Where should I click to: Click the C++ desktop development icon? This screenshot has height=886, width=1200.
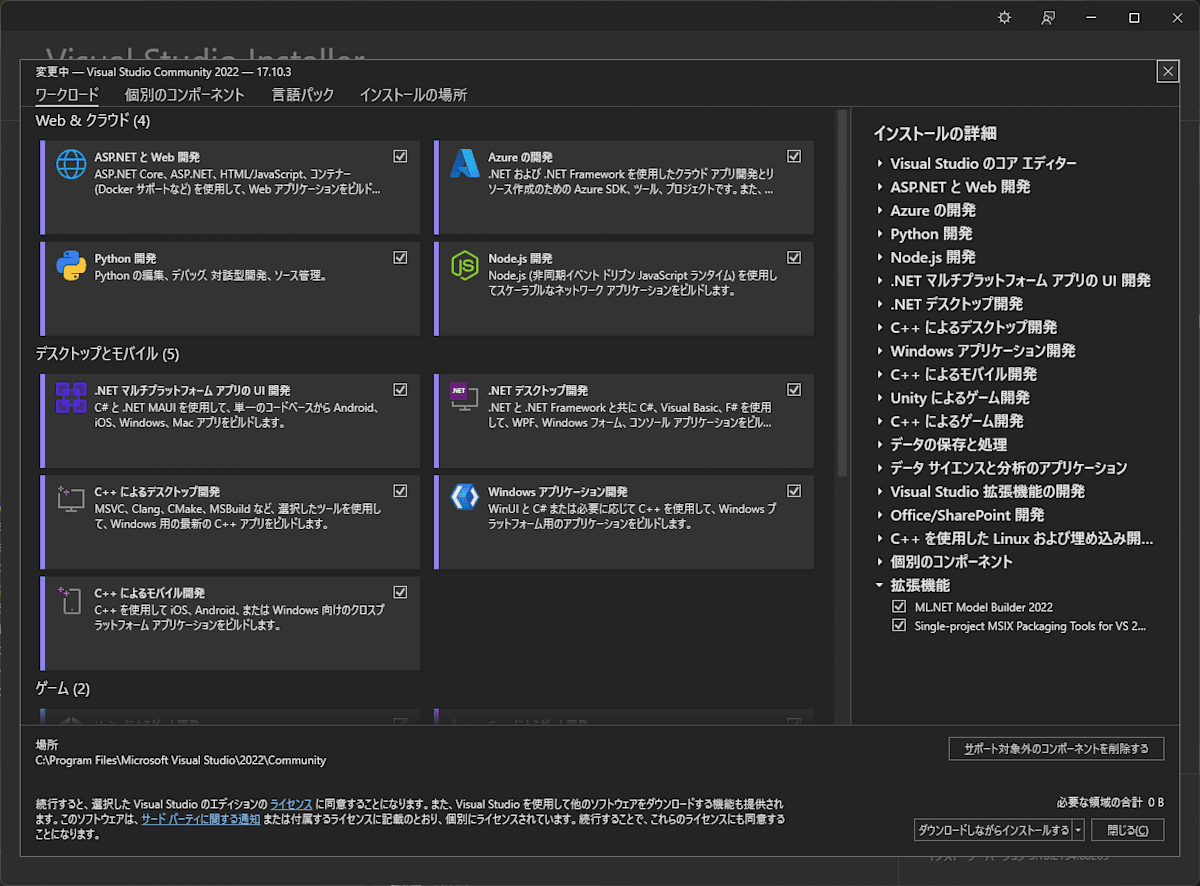coord(71,499)
